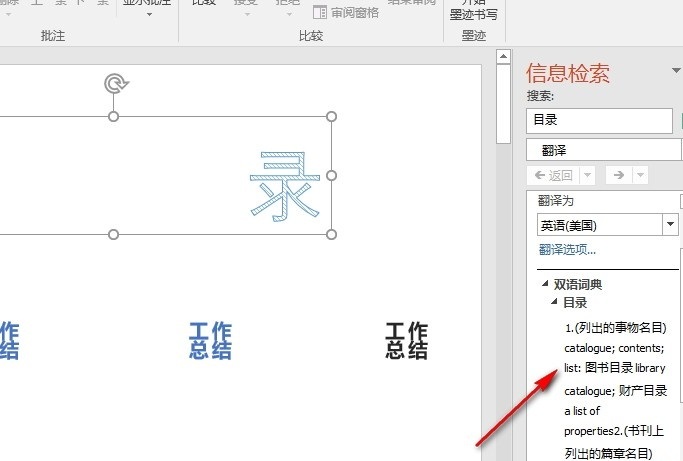Screen dimensions: 683x461
Task: Click the bottom-middle resize handle of the text box
Action: pyautogui.click(x=113, y=234)
